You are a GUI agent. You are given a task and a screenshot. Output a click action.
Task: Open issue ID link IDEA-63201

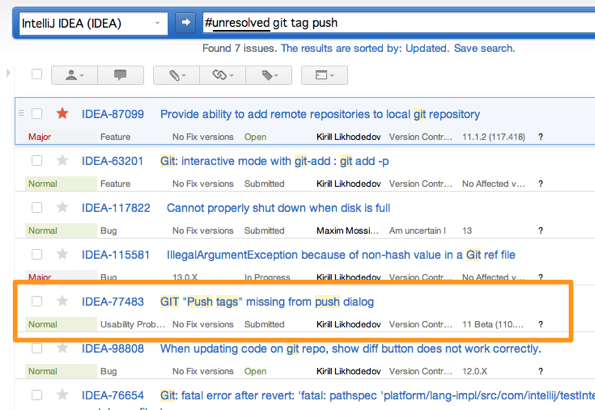112,161
